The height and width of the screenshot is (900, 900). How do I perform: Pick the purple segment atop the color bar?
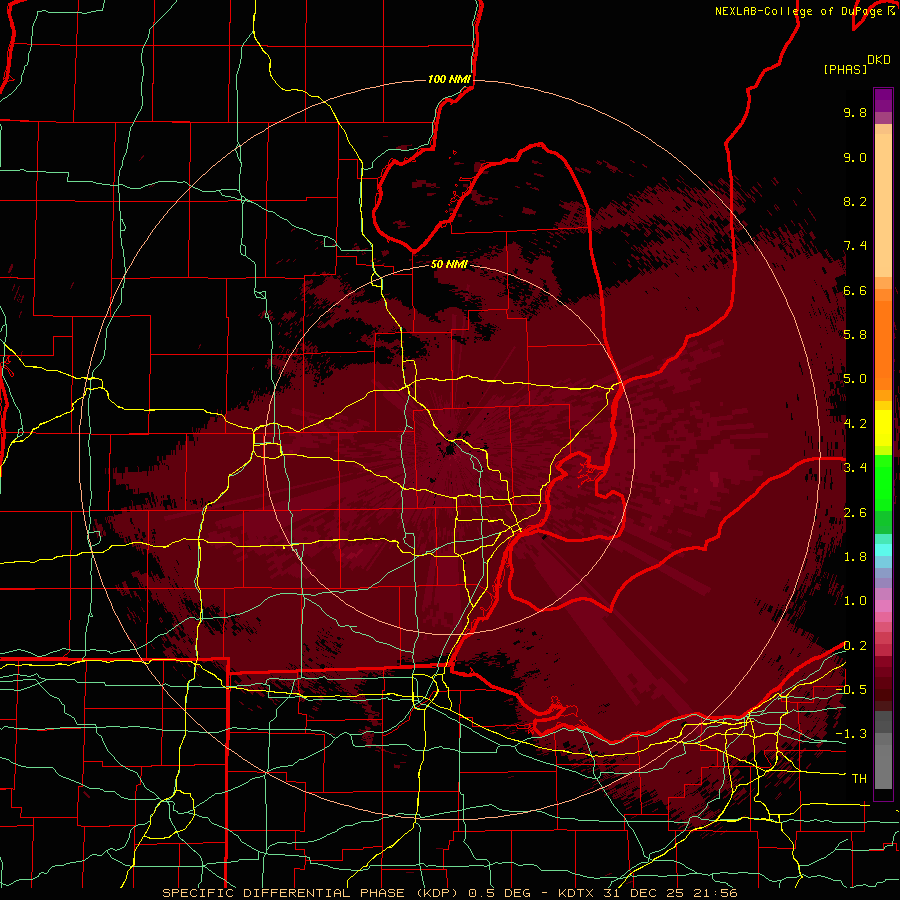pos(883,100)
